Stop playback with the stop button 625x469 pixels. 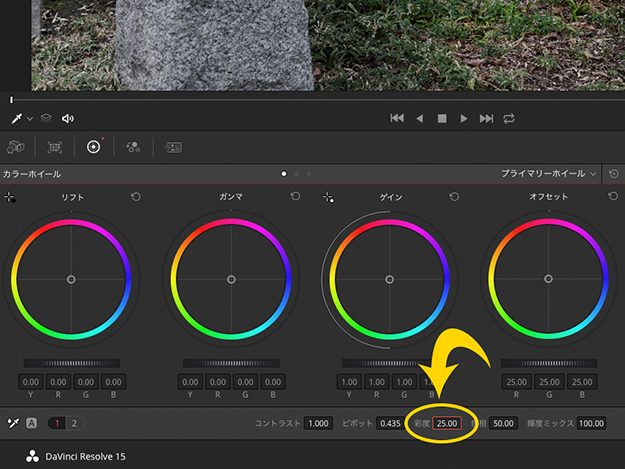click(441, 118)
